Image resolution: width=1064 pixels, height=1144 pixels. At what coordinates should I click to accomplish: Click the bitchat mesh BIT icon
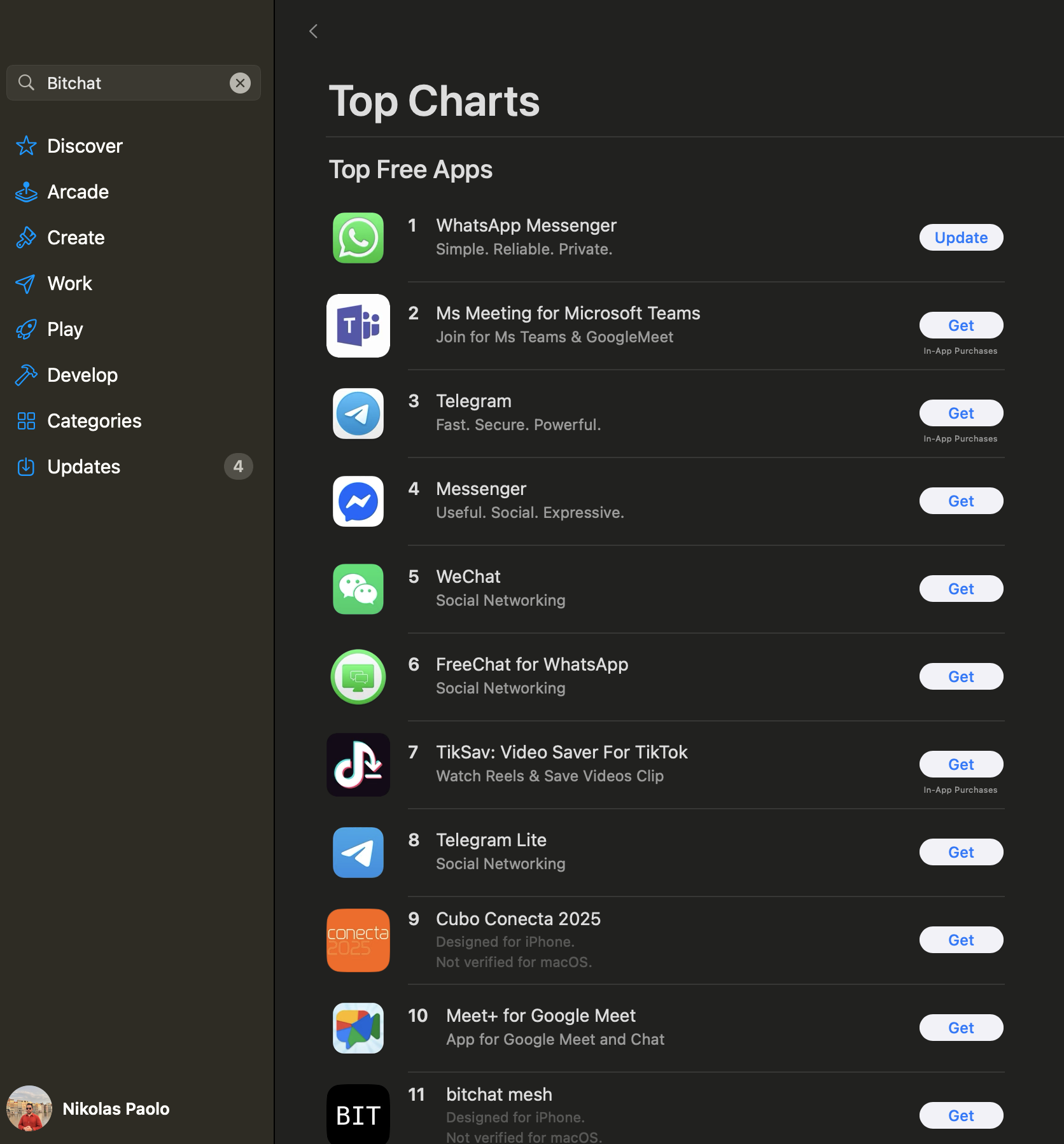click(358, 1115)
